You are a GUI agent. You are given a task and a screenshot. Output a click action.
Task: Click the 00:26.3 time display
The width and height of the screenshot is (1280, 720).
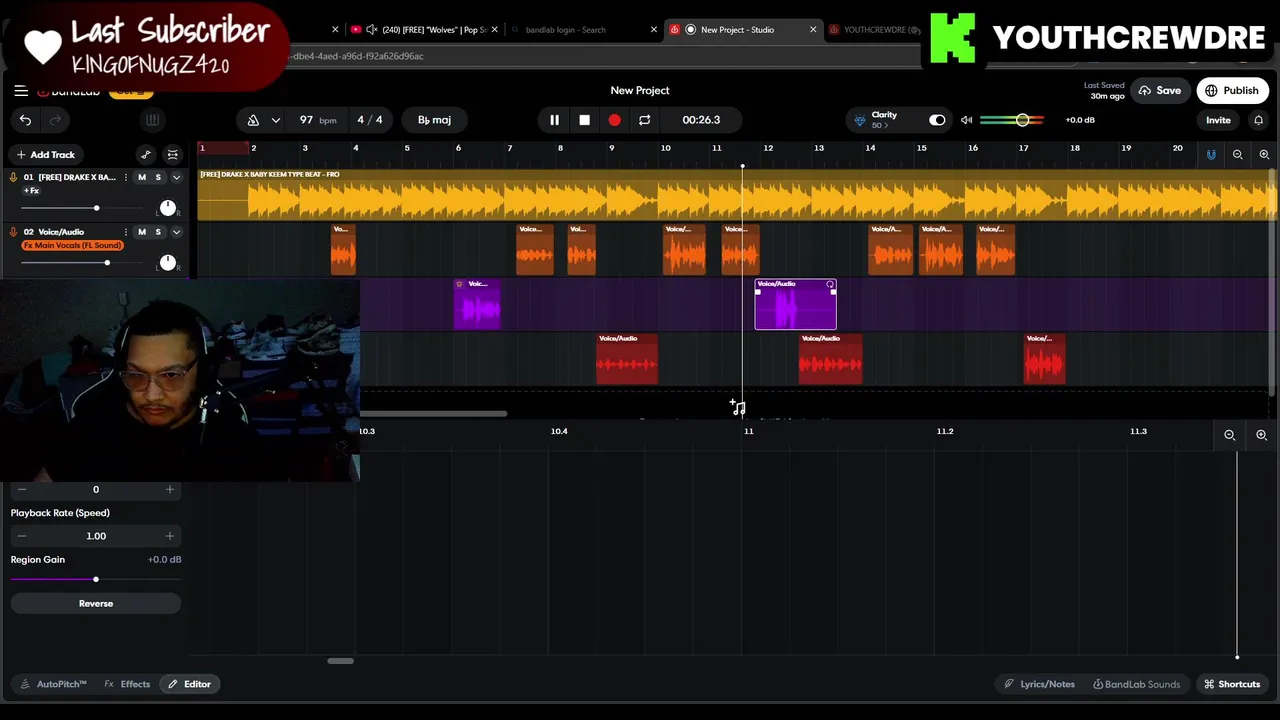coord(701,120)
